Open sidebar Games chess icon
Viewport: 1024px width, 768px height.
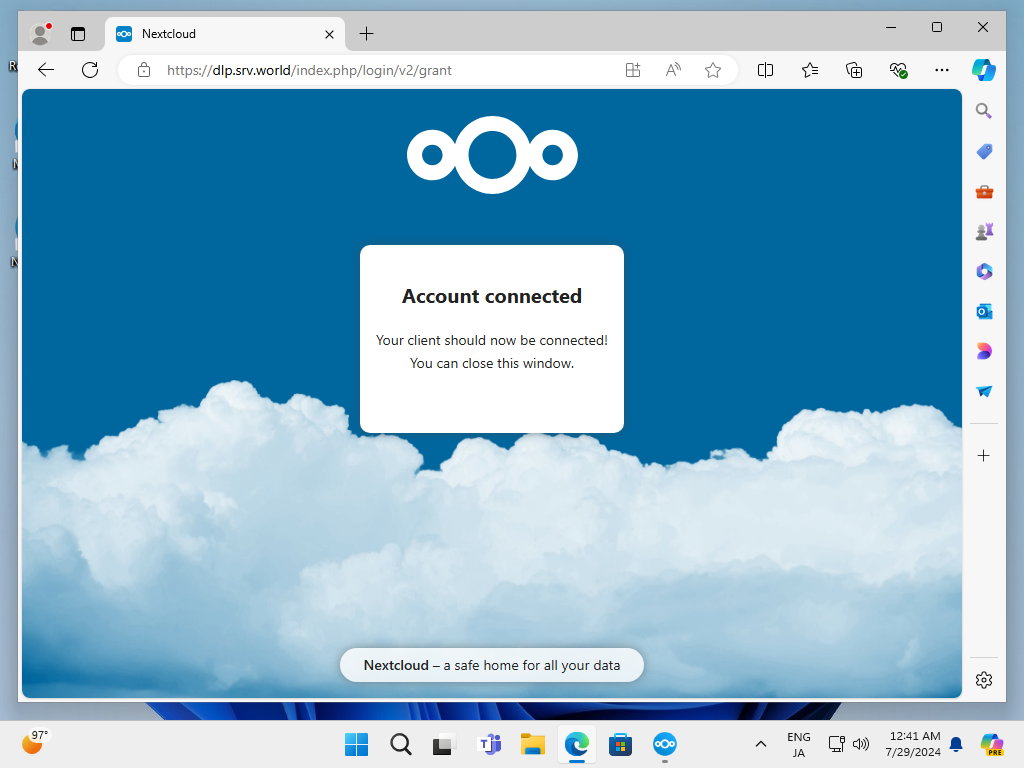[x=984, y=231]
